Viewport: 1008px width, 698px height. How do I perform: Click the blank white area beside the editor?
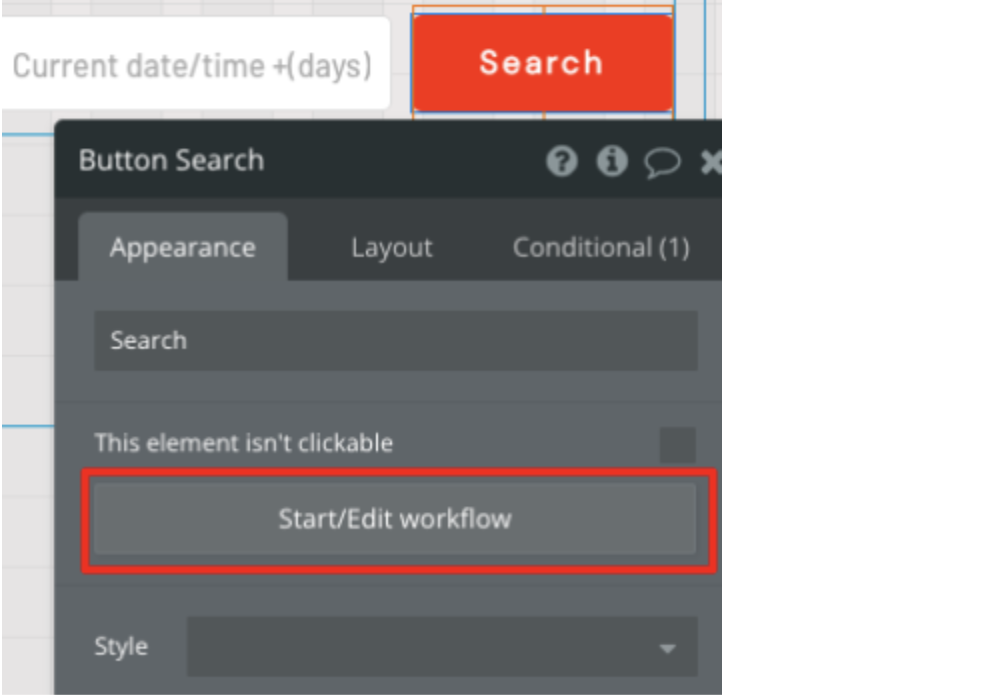[860, 350]
